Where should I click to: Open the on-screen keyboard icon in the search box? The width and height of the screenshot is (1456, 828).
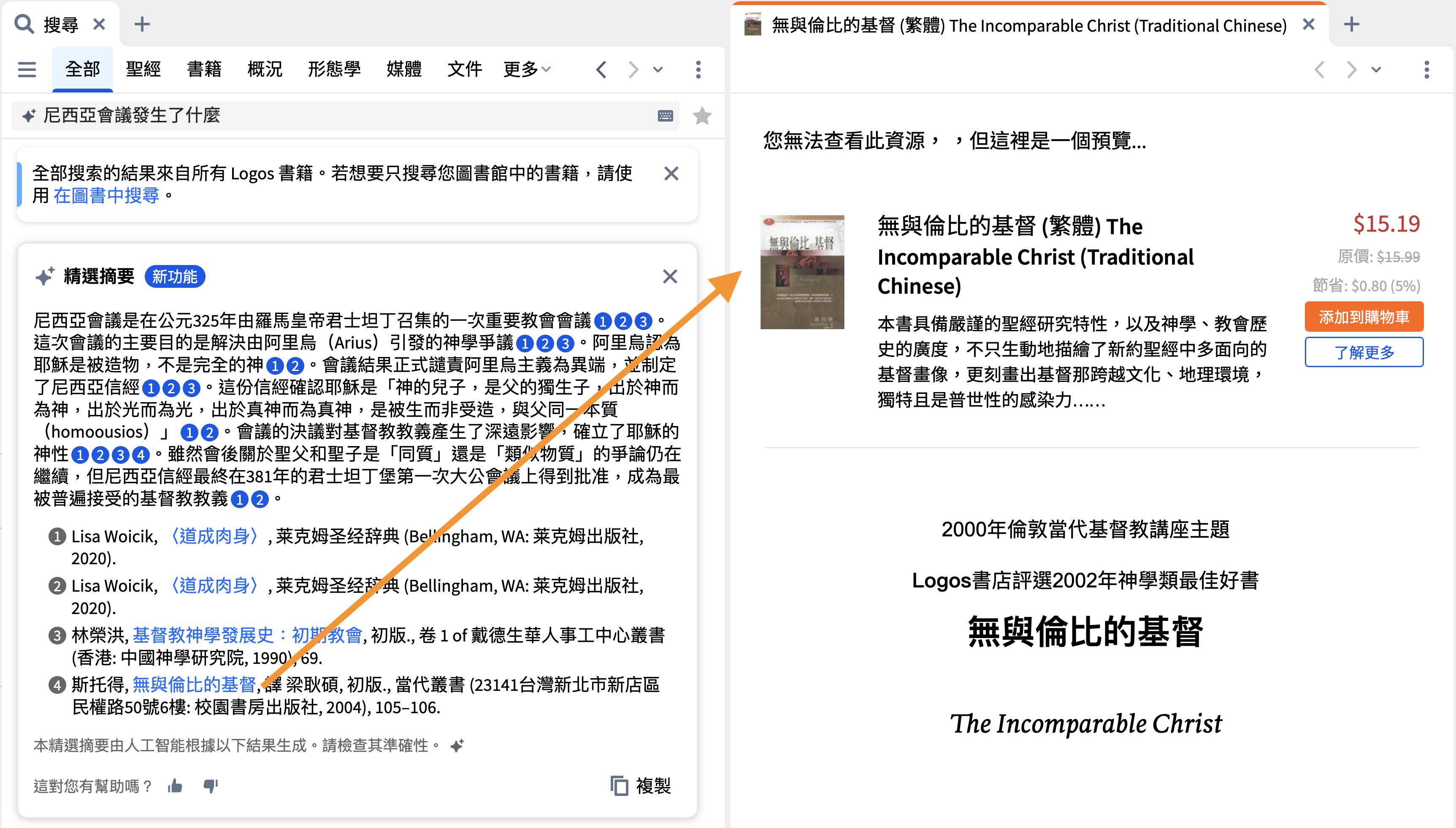click(x=665, y=116)
